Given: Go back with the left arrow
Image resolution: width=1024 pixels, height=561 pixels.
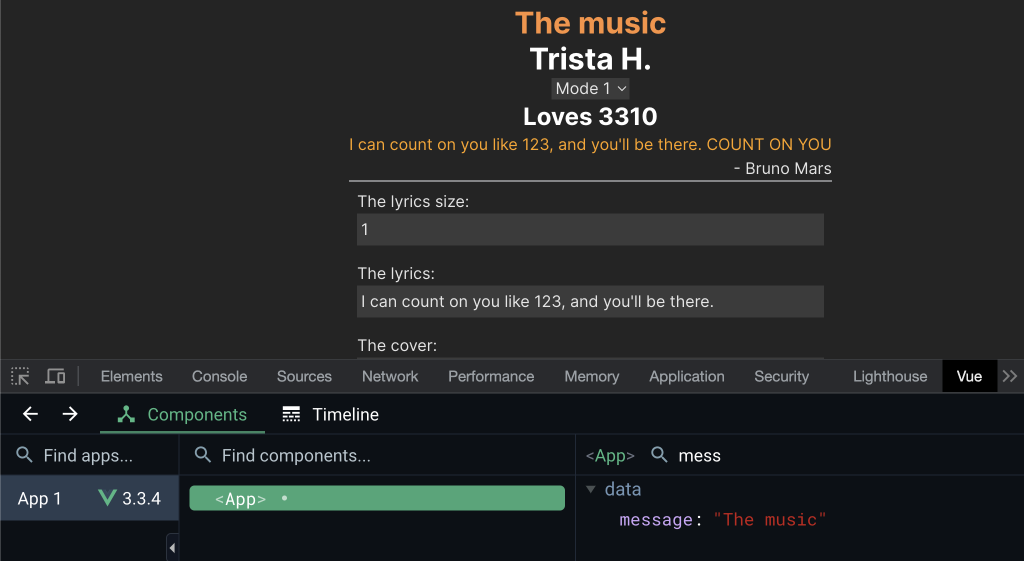Looking at the screenshot, I should tap(31, 414).
